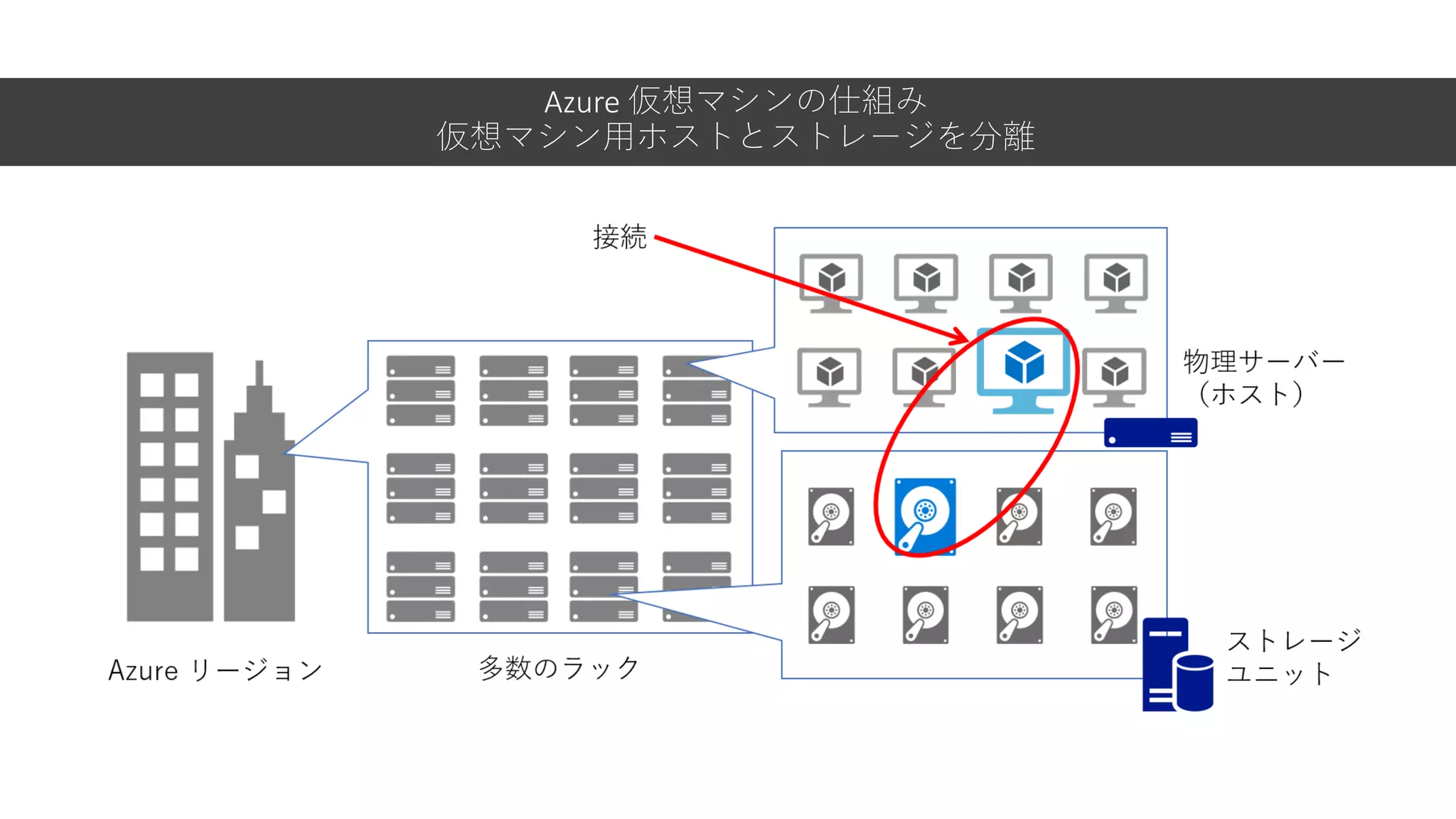
Task: Click the 多数のラック caption
Action: 559,668
